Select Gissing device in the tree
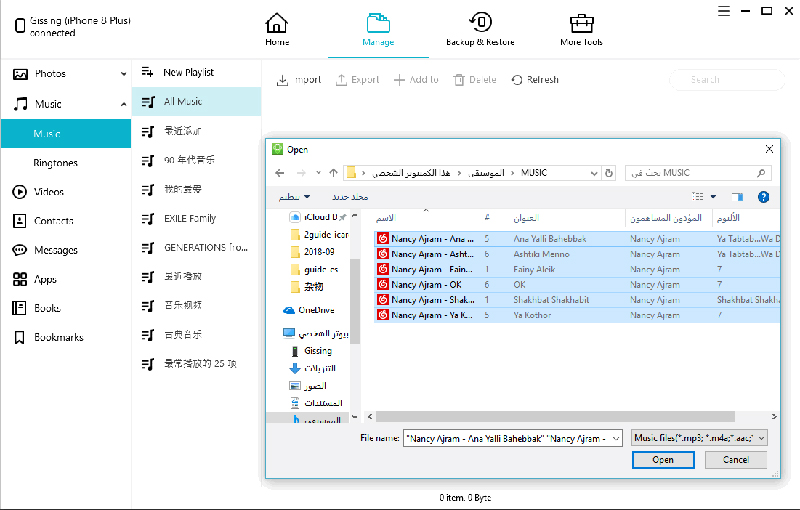Screen dimensions: 800x510 coord(311,351)
